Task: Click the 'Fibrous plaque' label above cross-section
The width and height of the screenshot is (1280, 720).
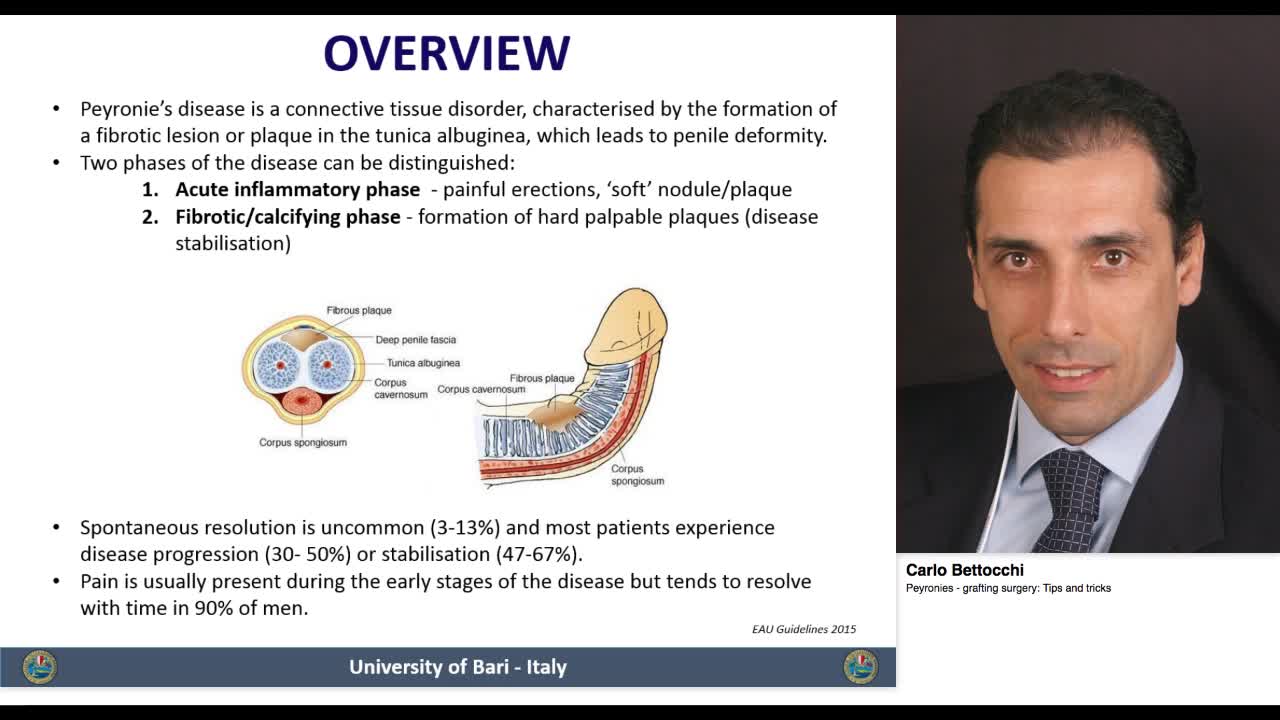Action: tap(359, 311)
